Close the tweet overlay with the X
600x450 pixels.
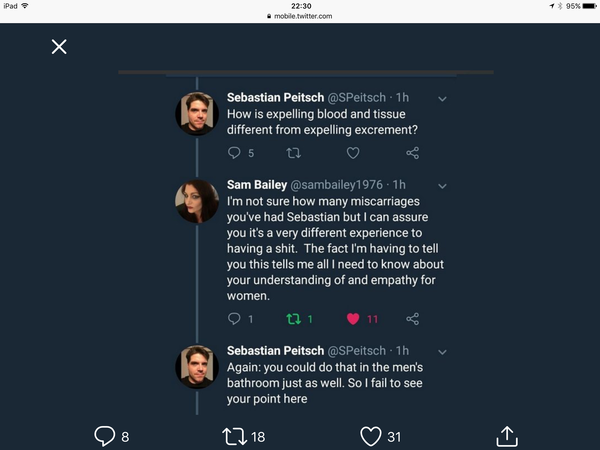(59, 47)
